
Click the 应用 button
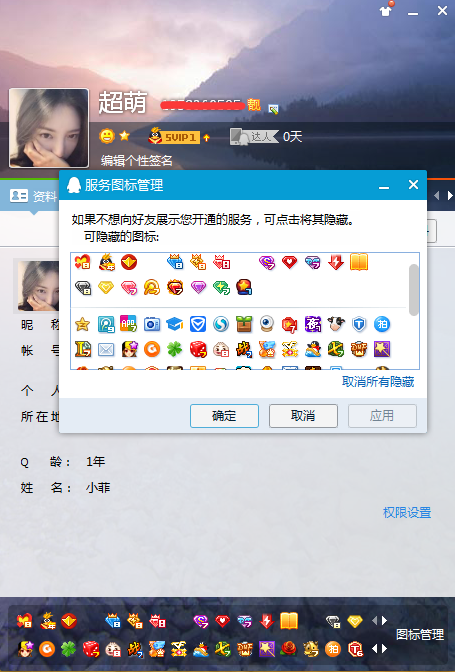click(x=382, y=415)
